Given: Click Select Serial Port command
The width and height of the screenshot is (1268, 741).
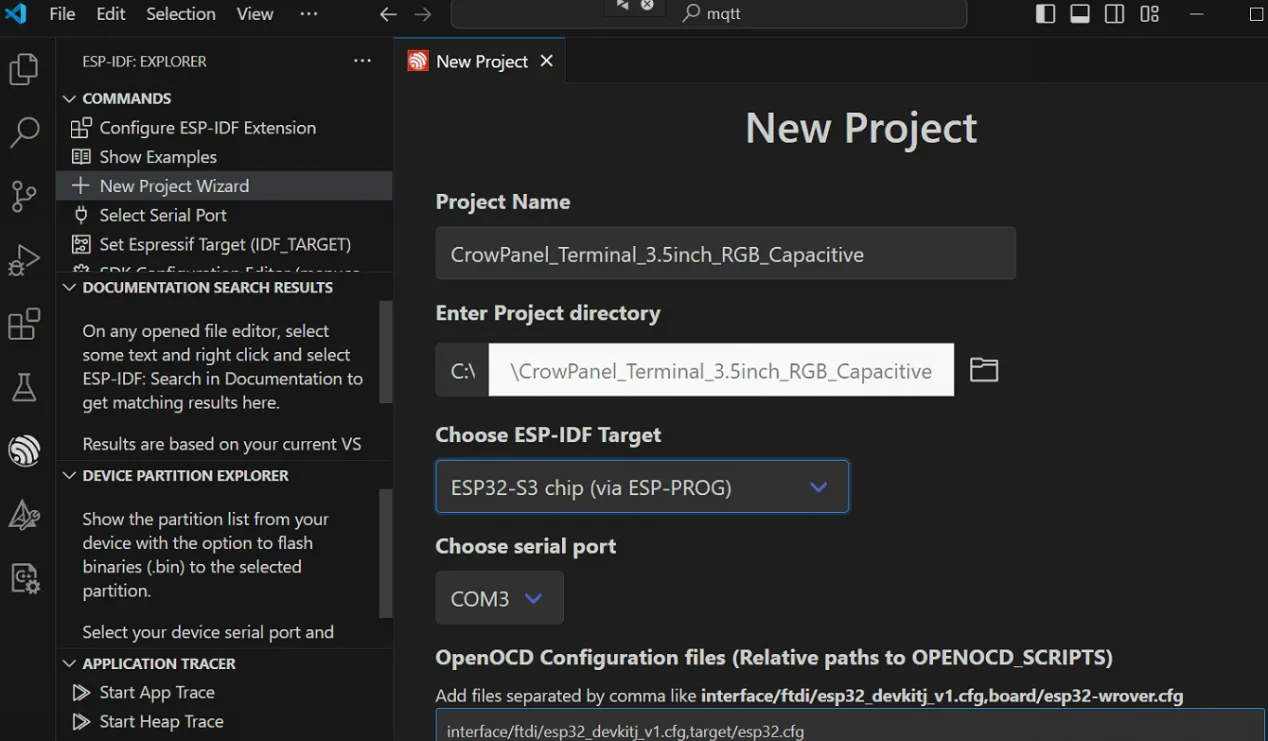Looking at the screenshot, I should click(x=163, y=214).
